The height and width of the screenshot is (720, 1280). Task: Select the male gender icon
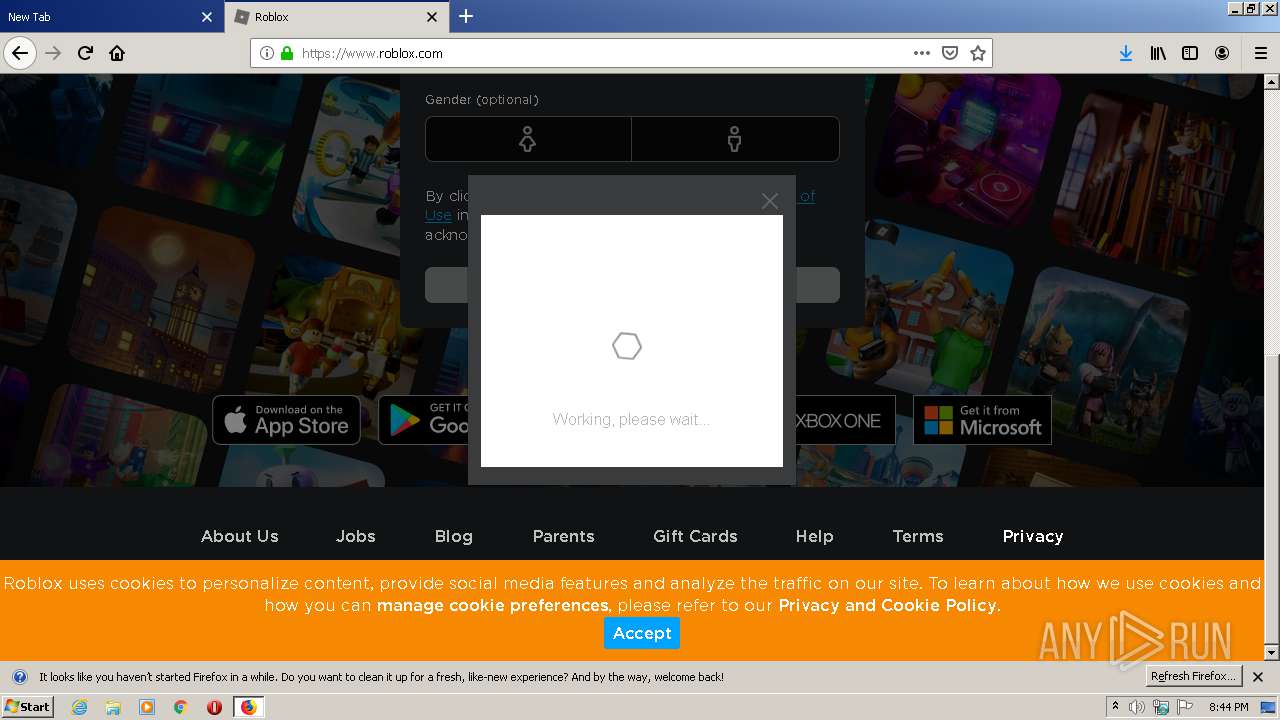[x=735, y=139]
